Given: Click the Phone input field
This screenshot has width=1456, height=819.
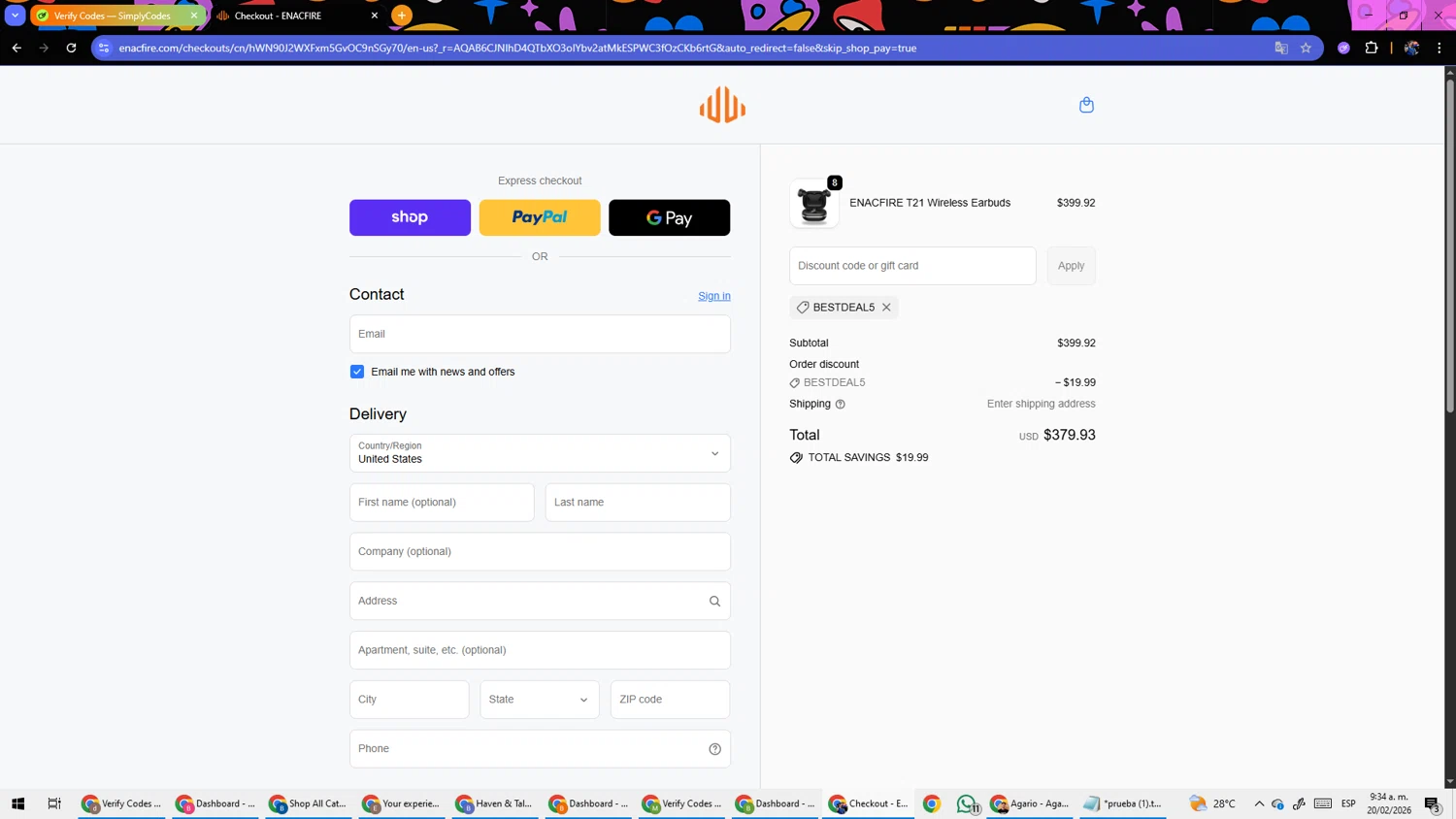Looking at the screenshot, I should coord(540,749).
